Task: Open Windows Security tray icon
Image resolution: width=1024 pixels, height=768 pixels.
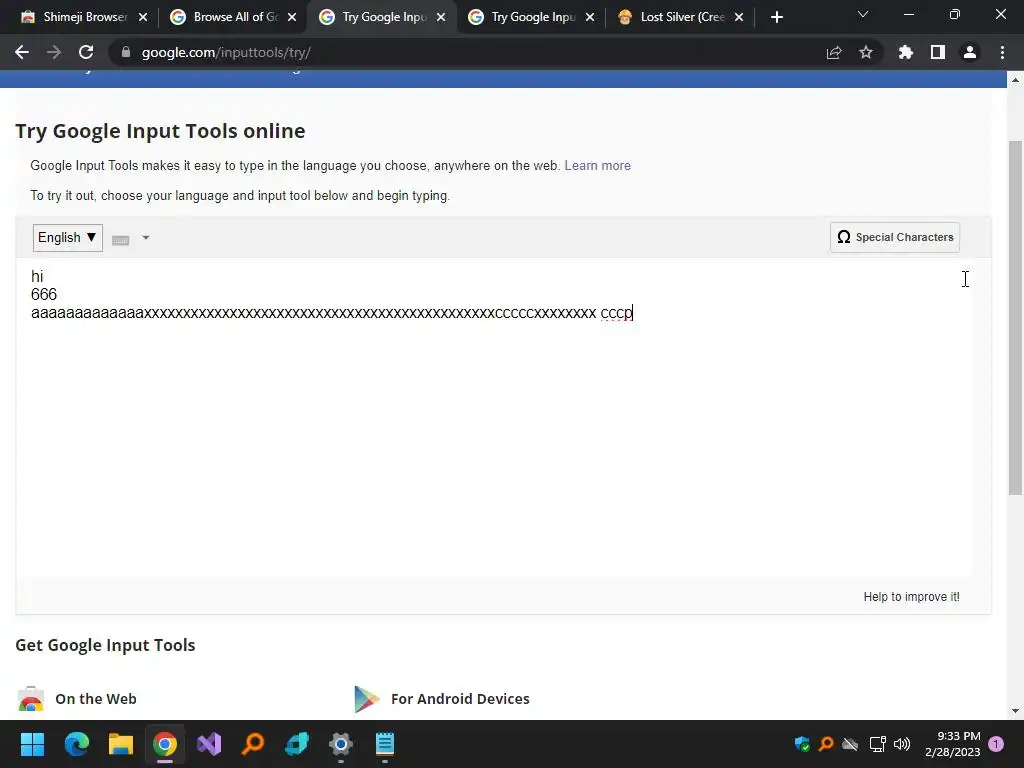Action: tap(802, 744)
